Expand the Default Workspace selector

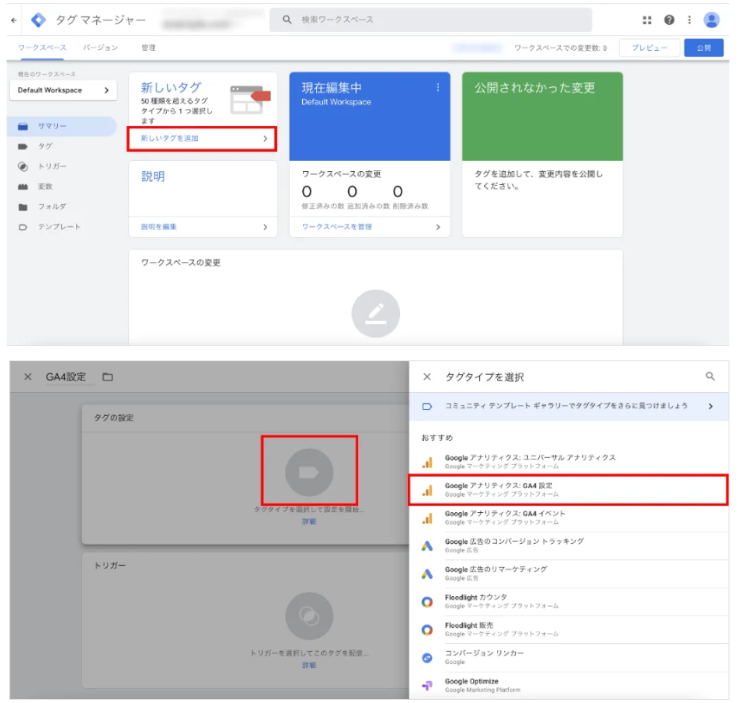pos(63,90)
